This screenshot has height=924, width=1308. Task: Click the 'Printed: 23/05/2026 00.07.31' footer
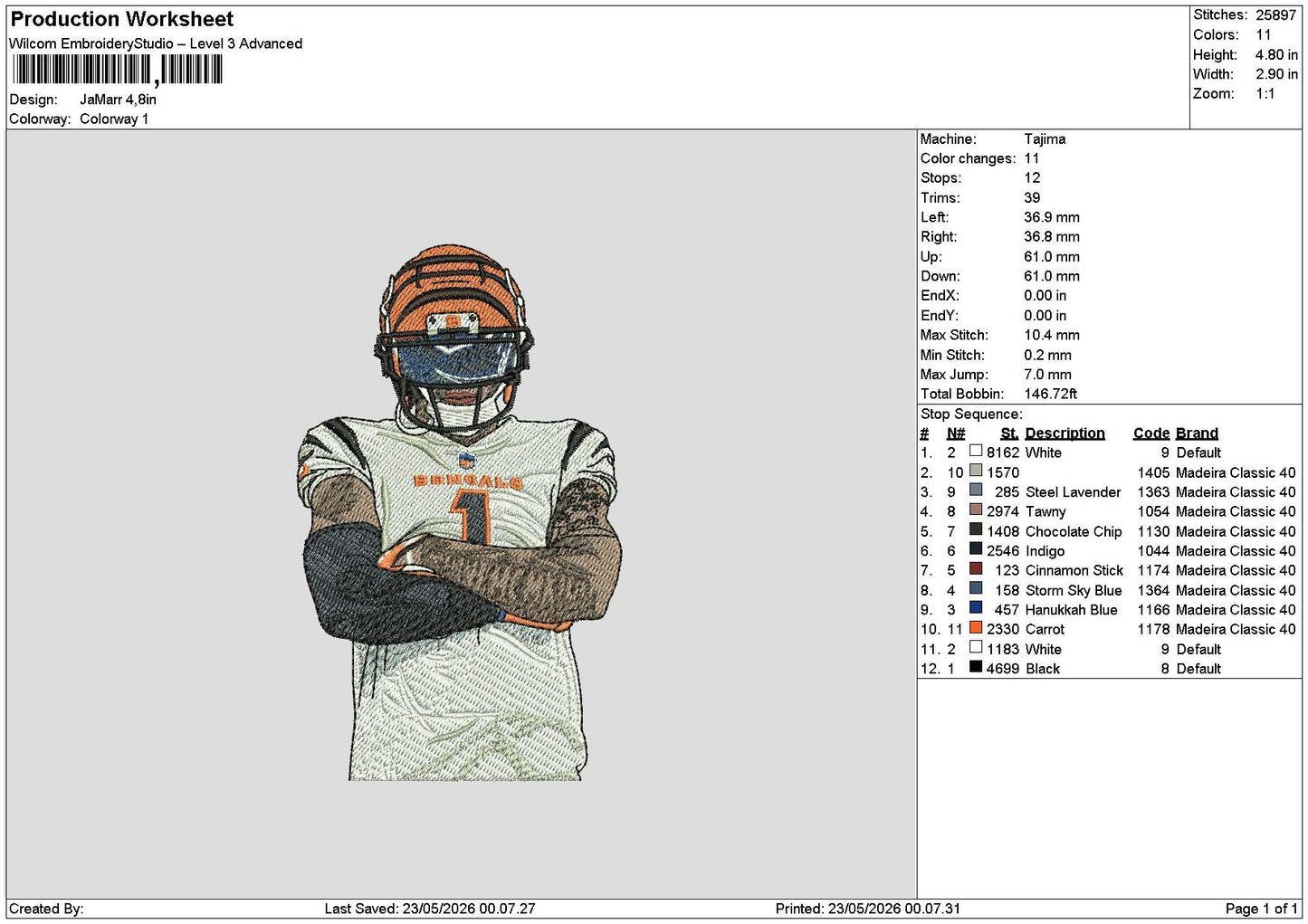click(868, 909)
